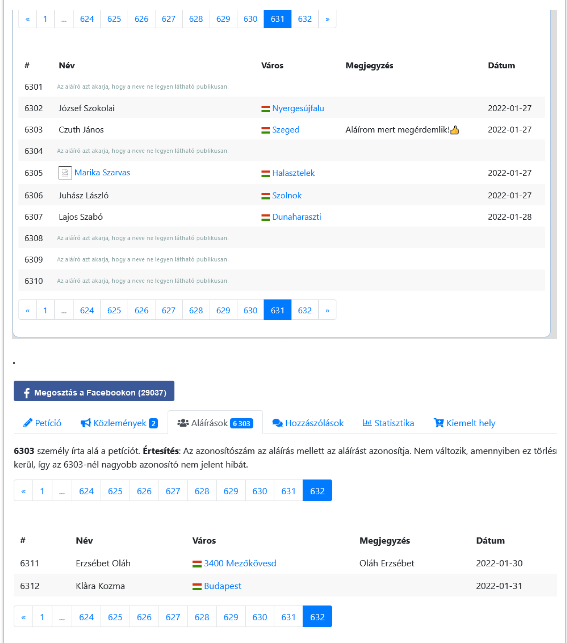Go to next page in the top pagination
The width and height of the screenshot is (567, 643).
coord(327,19)
